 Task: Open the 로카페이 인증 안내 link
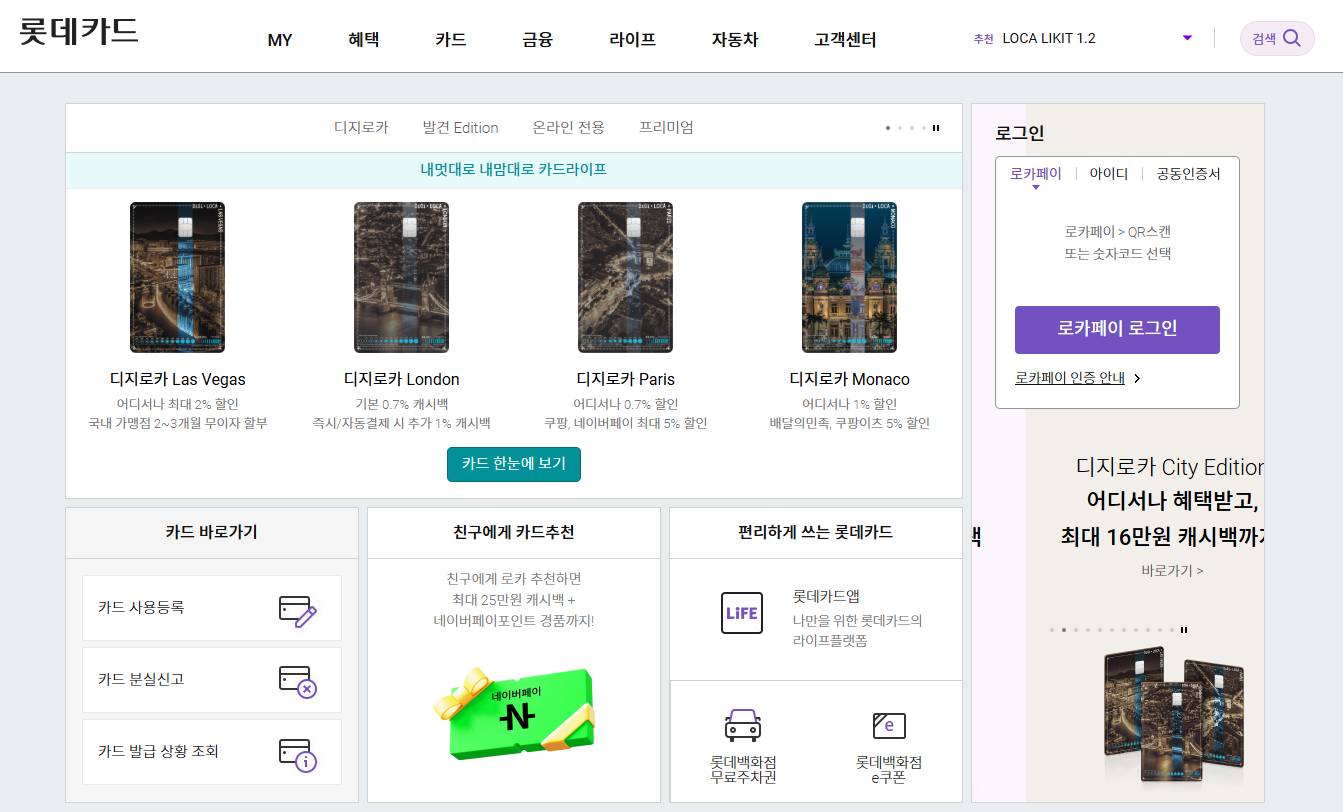[1070, 378]
